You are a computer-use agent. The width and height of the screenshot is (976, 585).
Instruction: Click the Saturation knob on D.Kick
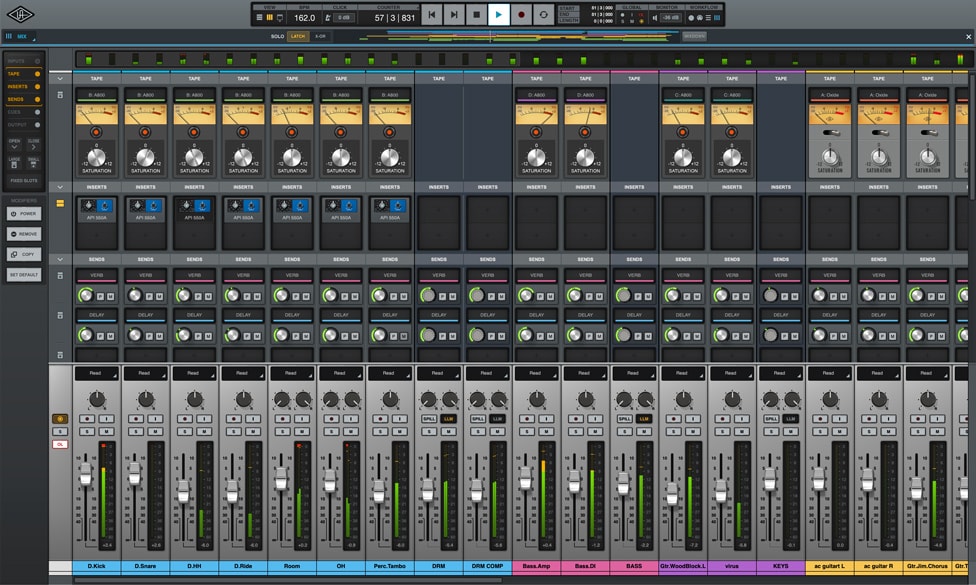[96, 157]
